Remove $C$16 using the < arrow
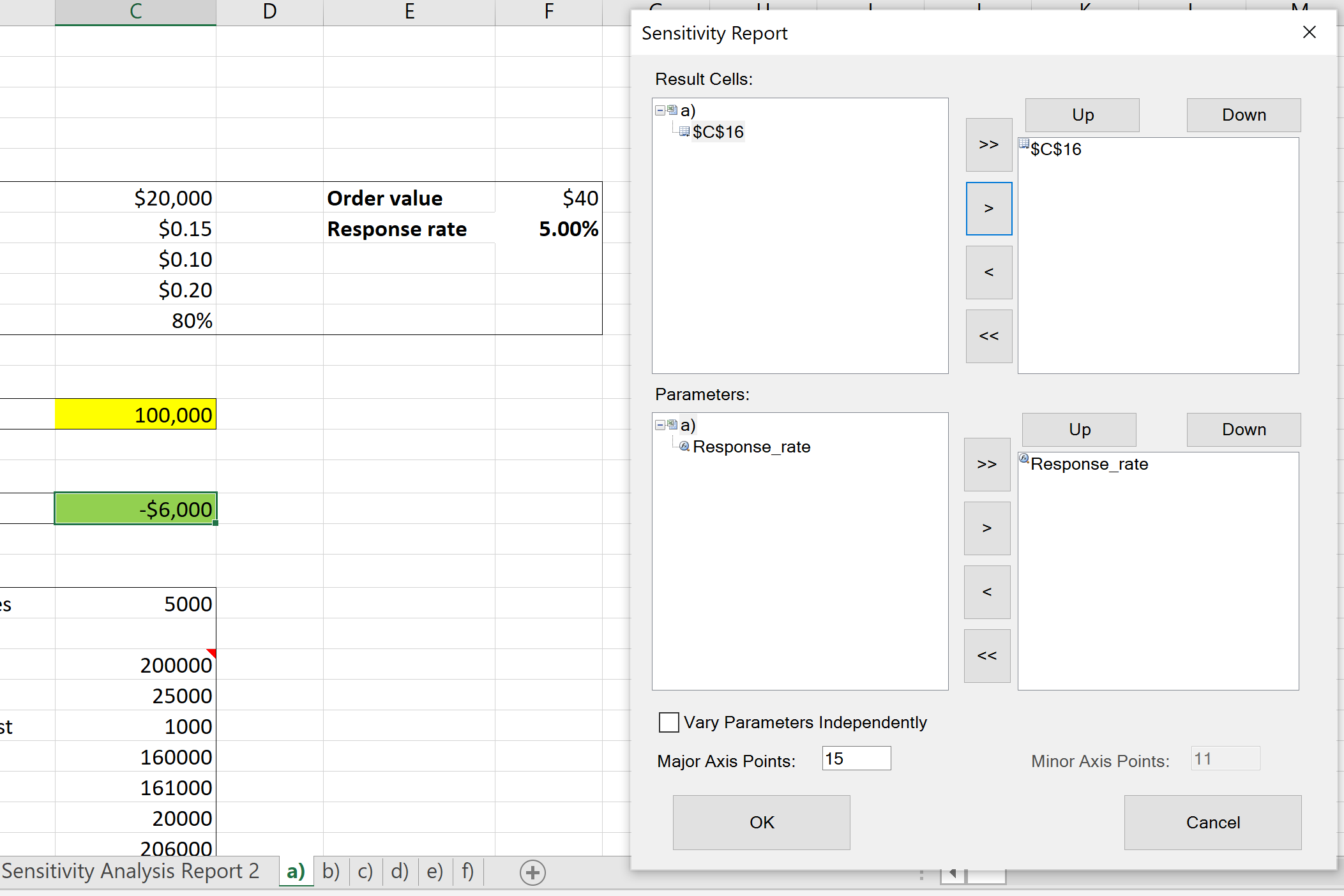 (988, 273)
